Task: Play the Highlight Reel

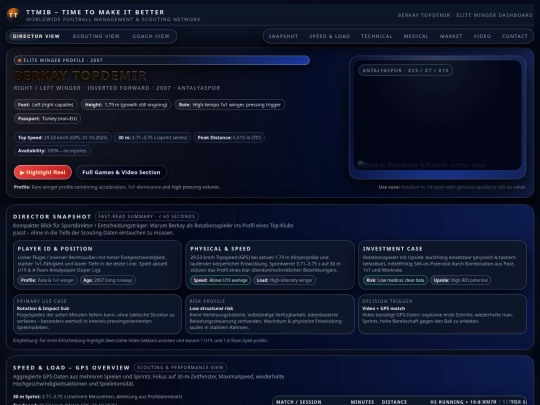Action: pos(43,172)
